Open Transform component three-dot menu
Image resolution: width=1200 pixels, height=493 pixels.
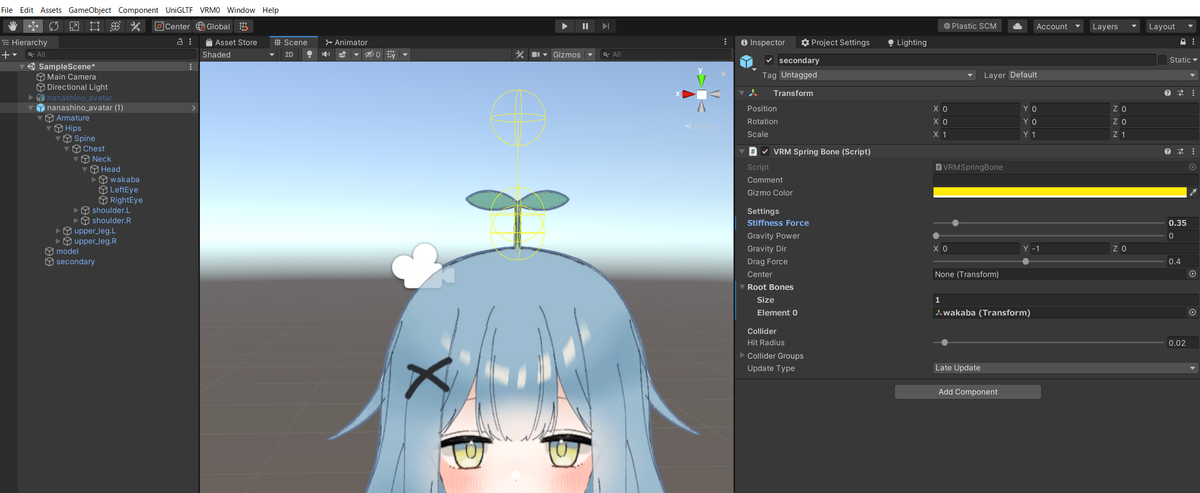pos(1192,93)
